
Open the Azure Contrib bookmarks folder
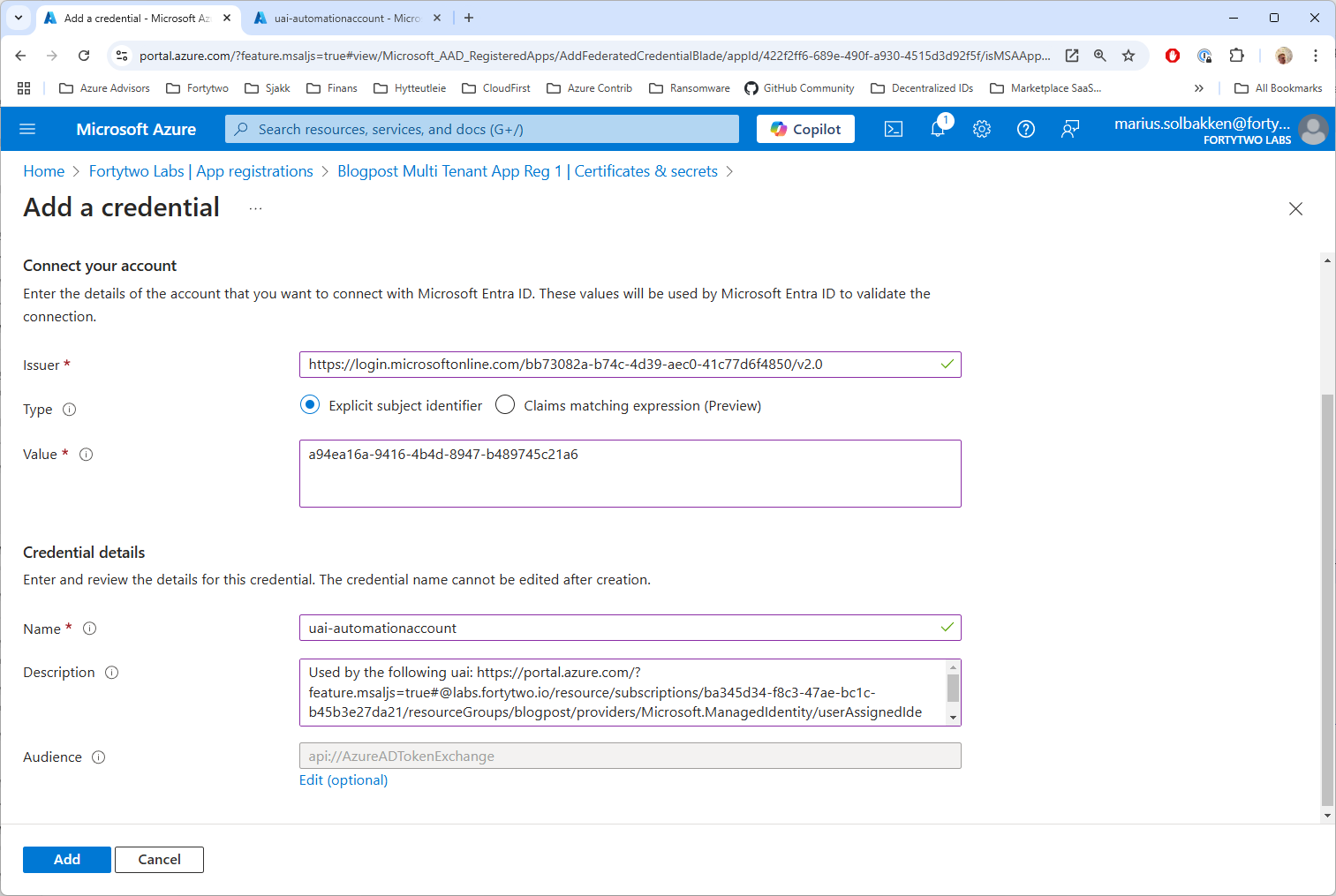coord(590,88)
